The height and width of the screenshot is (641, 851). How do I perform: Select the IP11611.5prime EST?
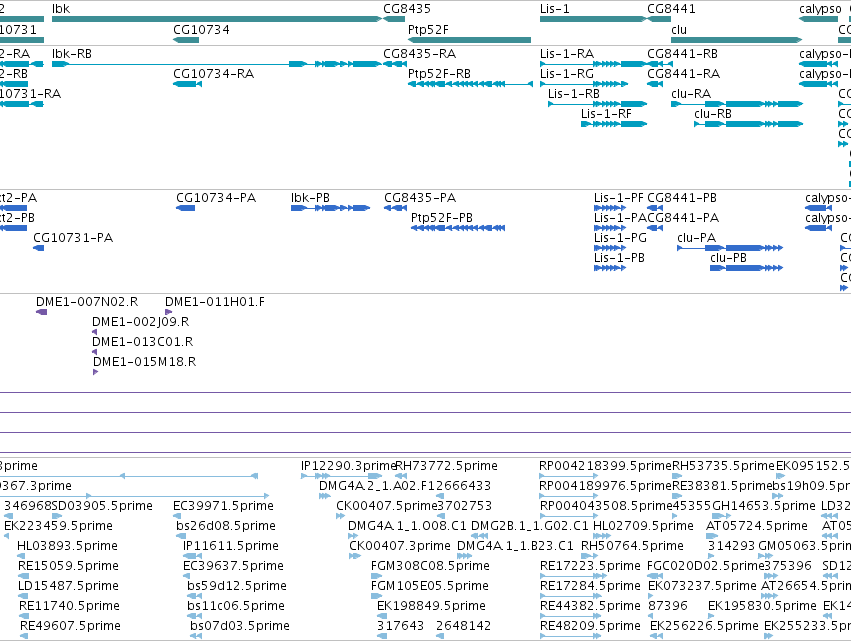click(x=192, y=556)
